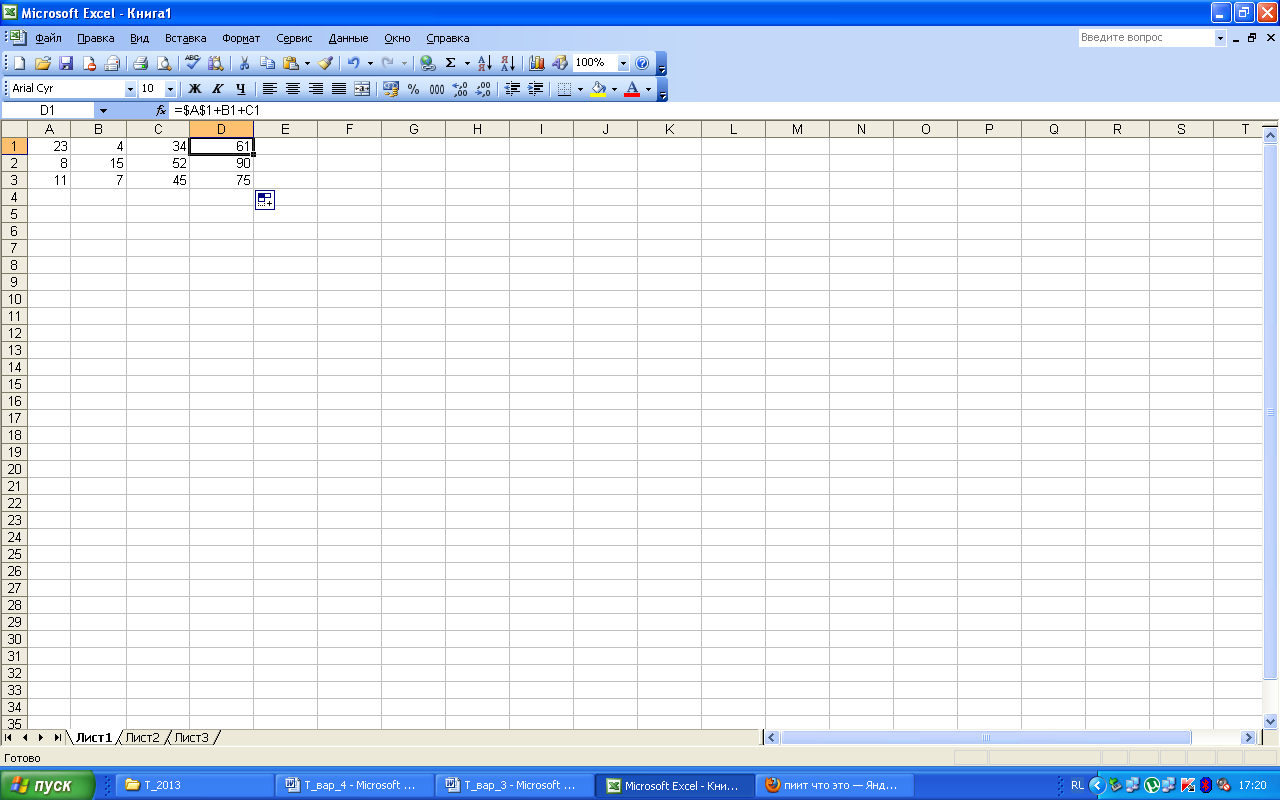Viewport: 1280px width, 800px height.
Task: Open the Arial Cyr font name dropdown
Action: click(130, 89)
